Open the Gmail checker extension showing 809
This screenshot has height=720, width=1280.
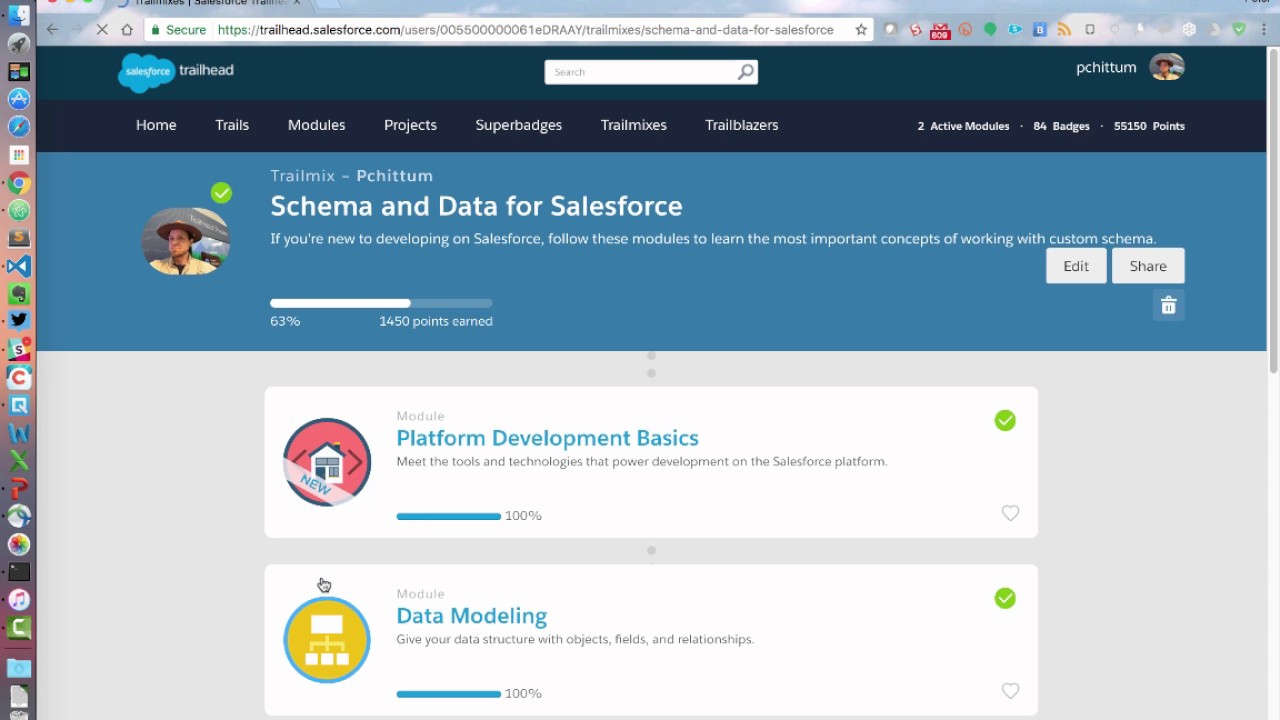(939, 31)
